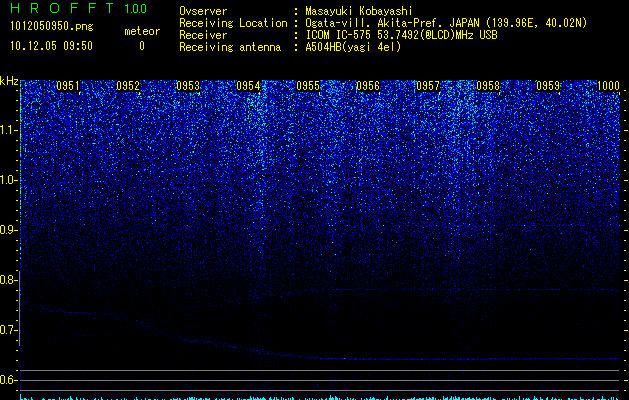Click the meteor count value 0
This screenshot has width=629, height=400.
(142, 46)
